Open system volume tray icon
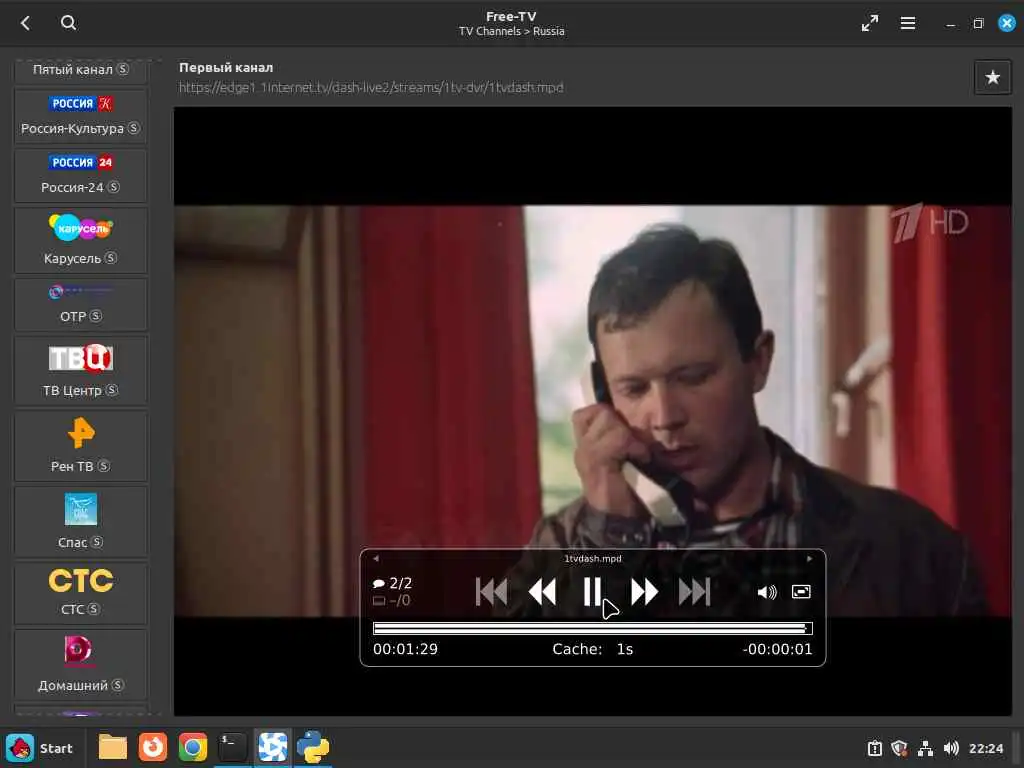 coord(952,748)
